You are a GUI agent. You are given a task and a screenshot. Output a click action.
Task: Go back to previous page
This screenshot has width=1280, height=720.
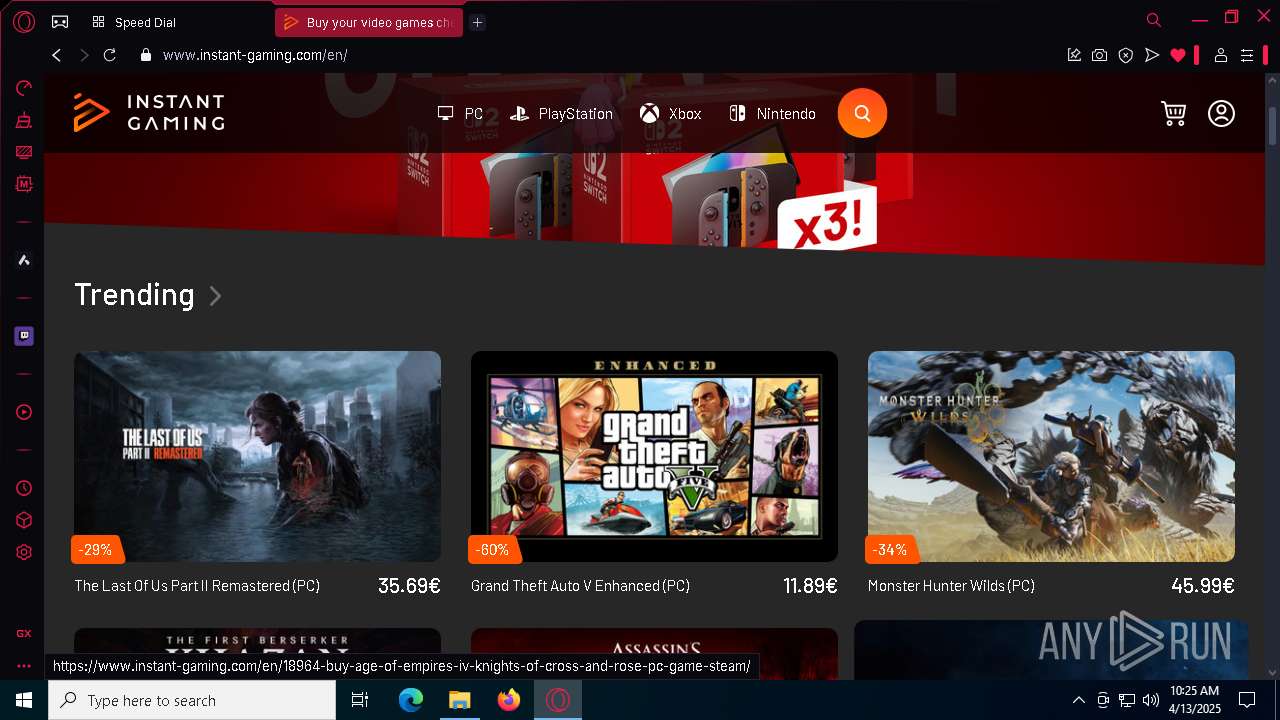coord(57,55)
